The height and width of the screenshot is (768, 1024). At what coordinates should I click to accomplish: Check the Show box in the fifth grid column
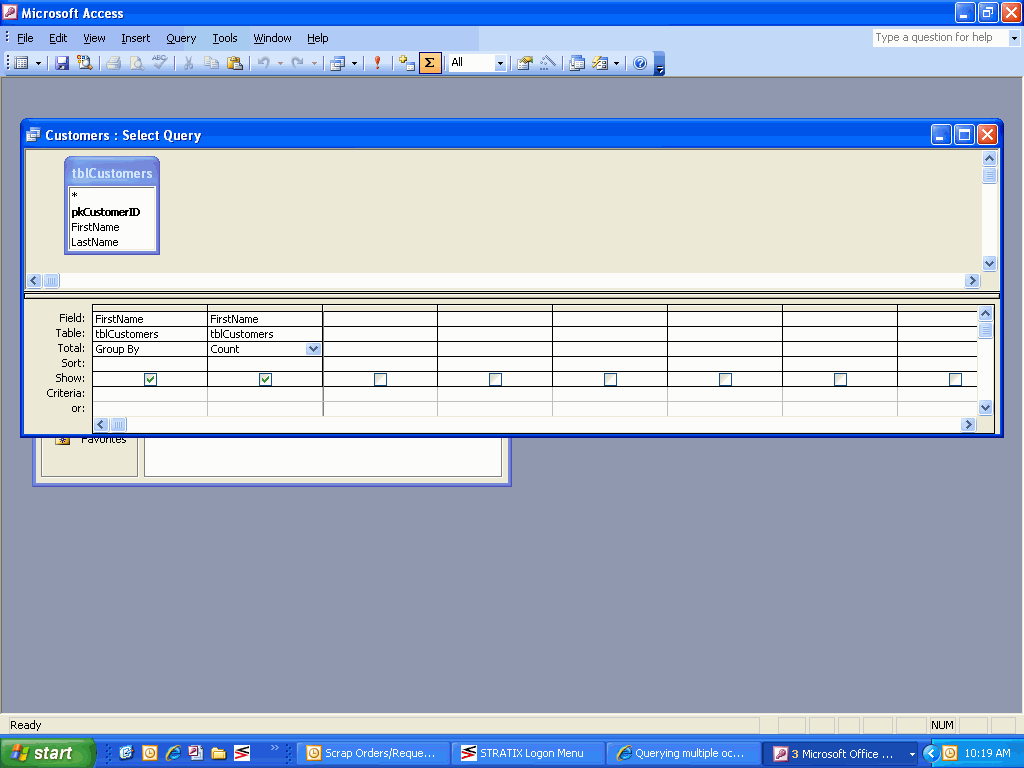pyautogui.click(x=610, y=379)
